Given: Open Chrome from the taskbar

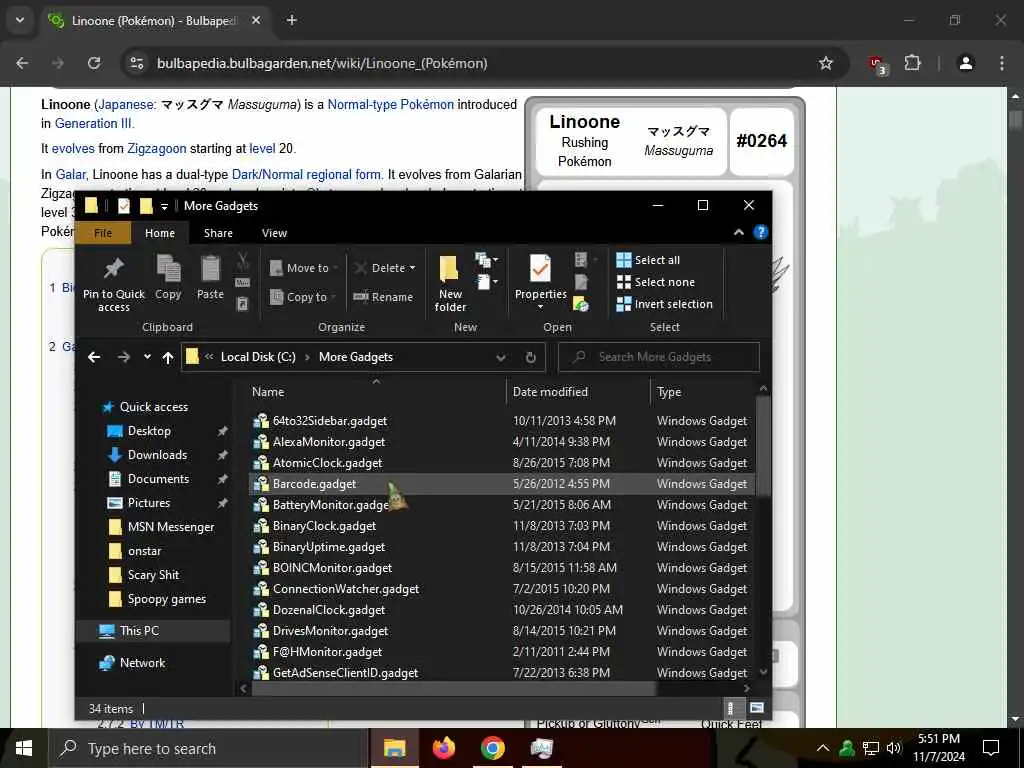Looking at the screenshot, I should 492,748.
